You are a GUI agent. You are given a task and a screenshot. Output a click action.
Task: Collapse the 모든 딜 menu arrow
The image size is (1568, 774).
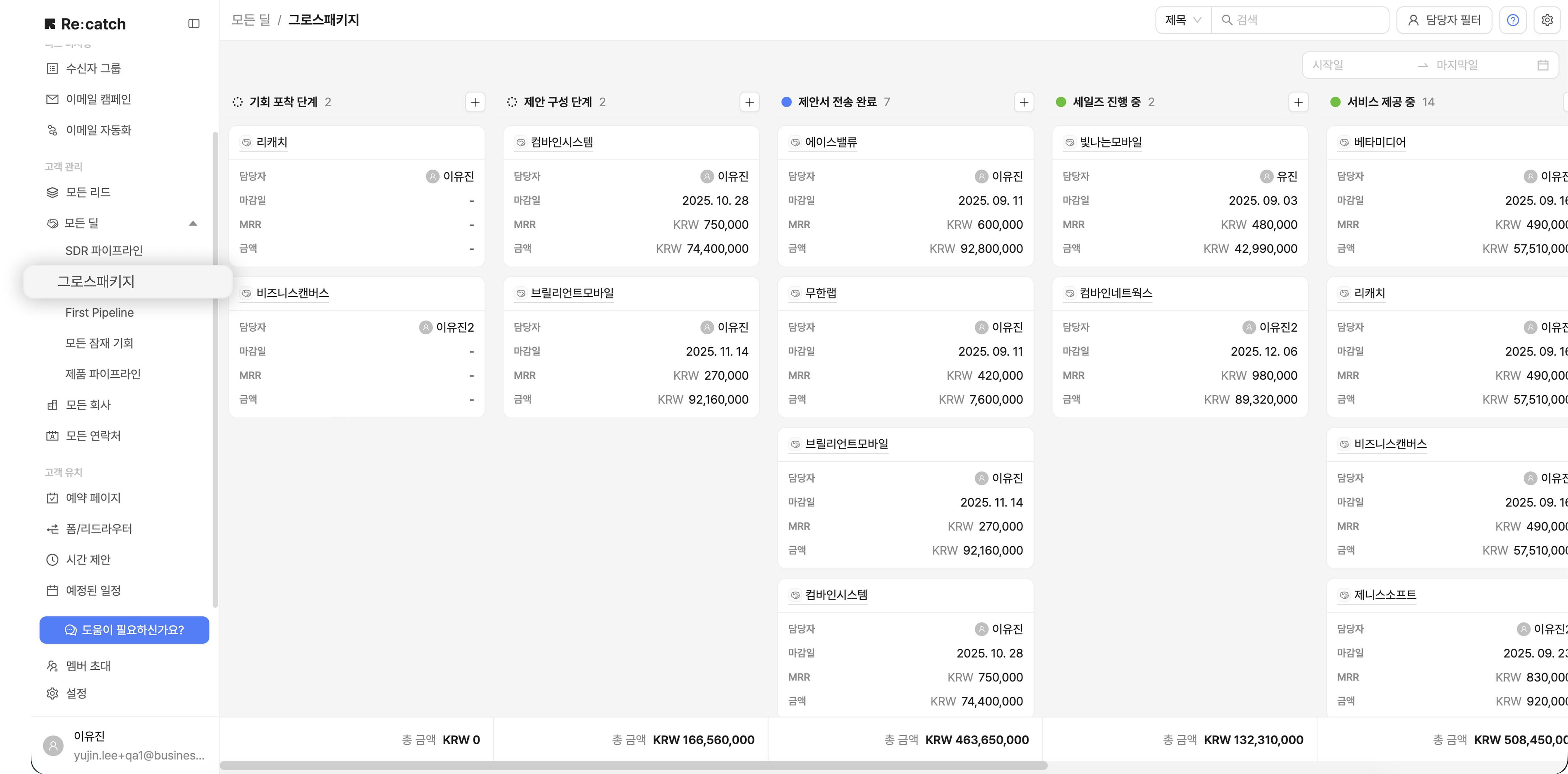click(193, 223)
